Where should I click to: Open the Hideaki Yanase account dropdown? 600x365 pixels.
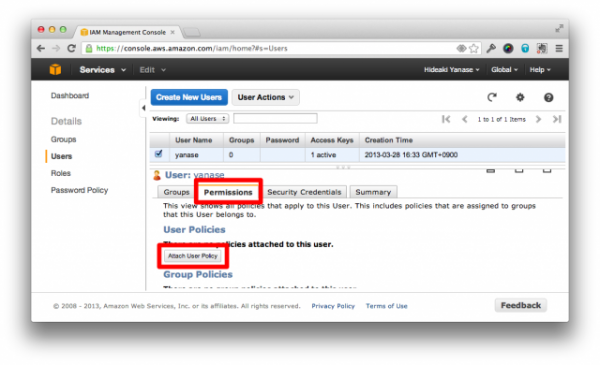(x=452, y=70)
